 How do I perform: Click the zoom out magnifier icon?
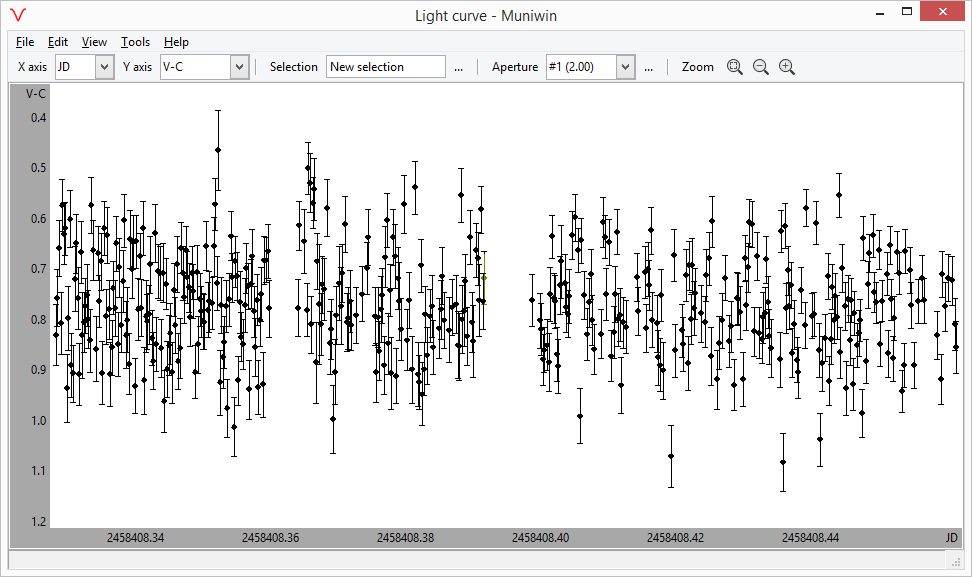(x=761, y=67)
